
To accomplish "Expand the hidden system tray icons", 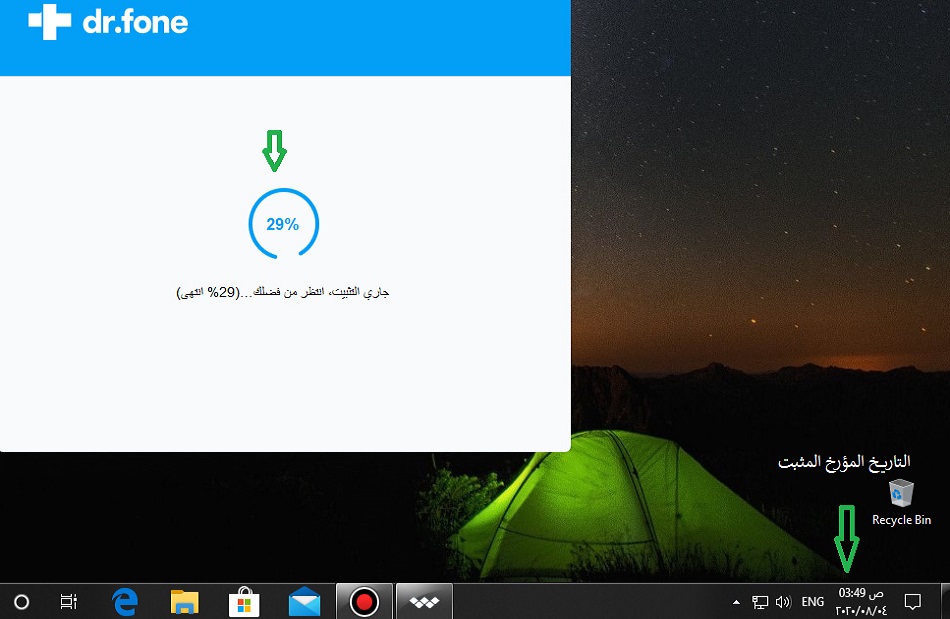I will 737,602.
